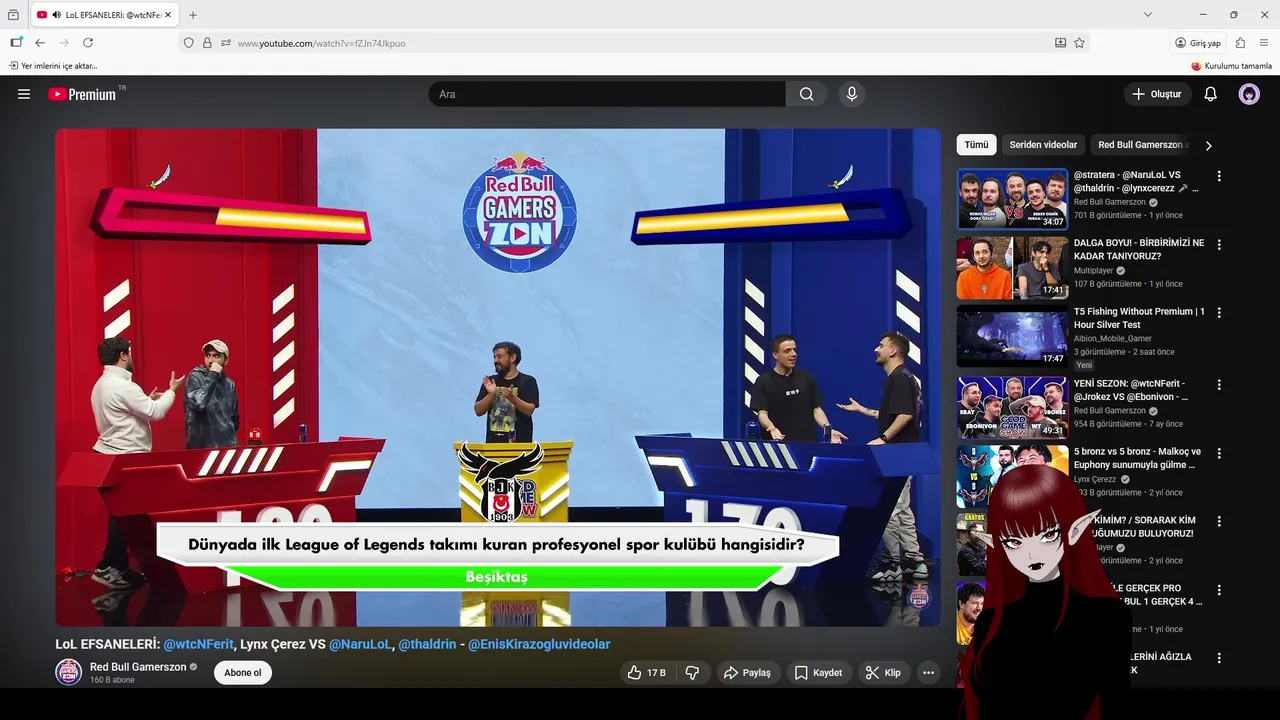The width and height of the screenshot is (1280, 720).
Task: Click the site padlock security icon
Action: tap(207, 43)
